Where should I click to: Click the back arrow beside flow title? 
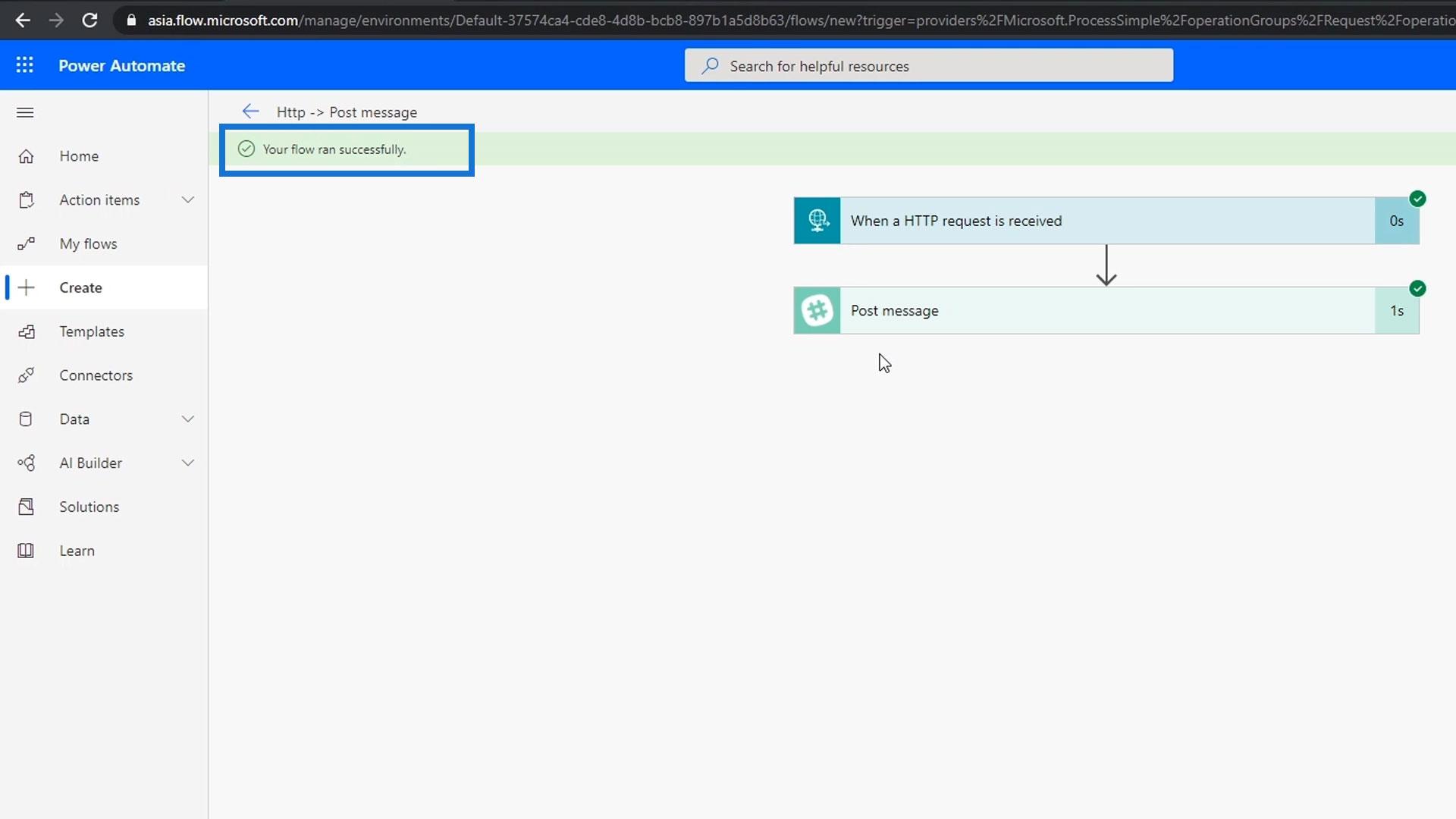point(250,111)
